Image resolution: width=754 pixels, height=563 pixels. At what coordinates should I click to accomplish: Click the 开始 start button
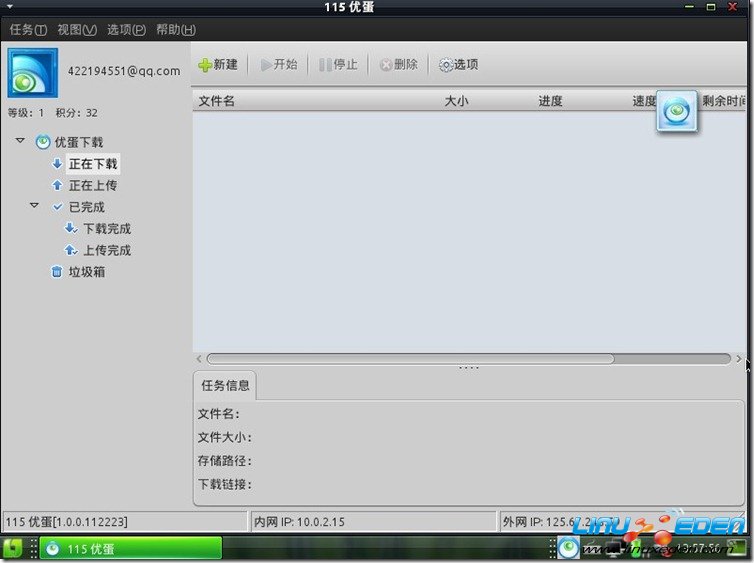278,64
